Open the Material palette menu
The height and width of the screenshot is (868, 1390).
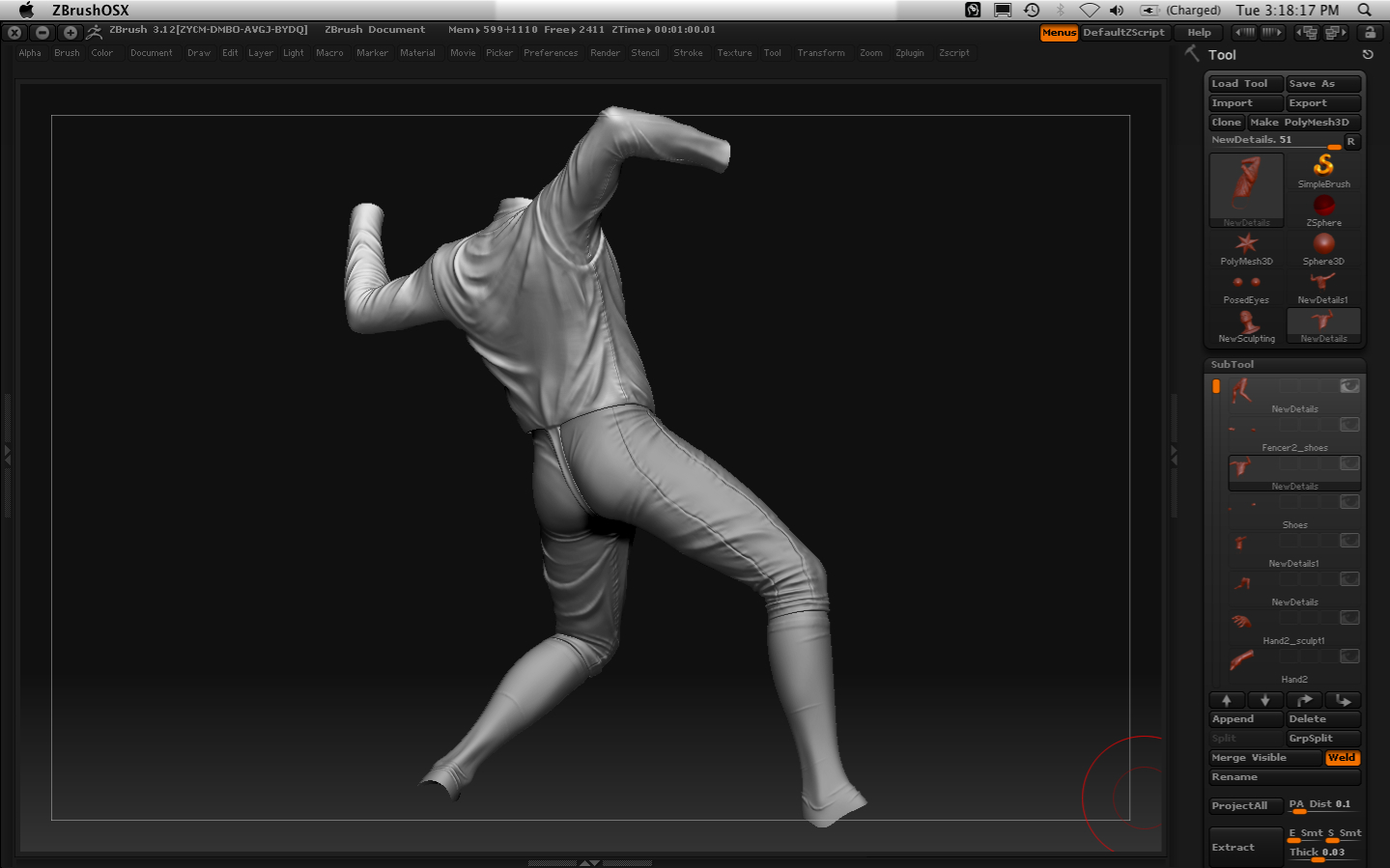coord(417,53)
